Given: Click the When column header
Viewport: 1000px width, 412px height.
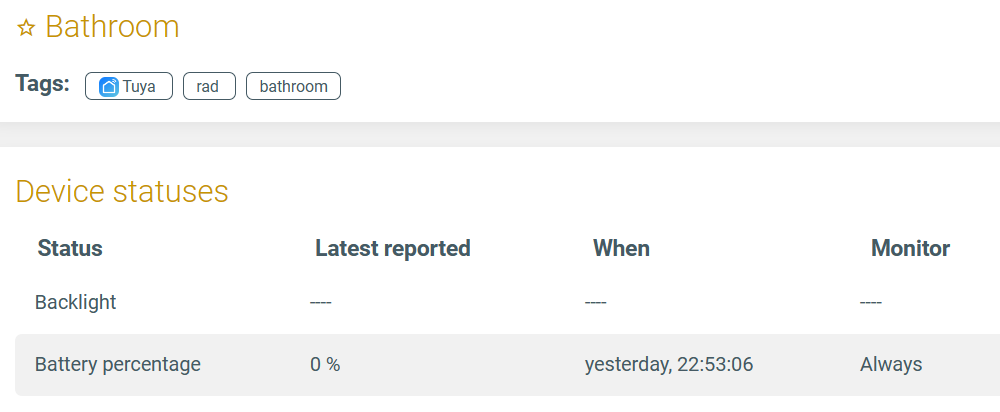Looking at the screenshot, I should click(621, 248).
